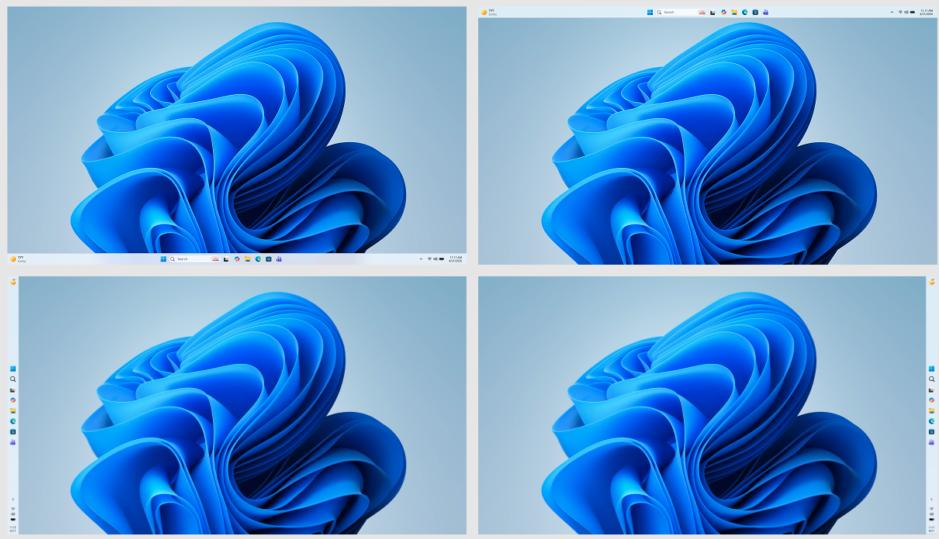Open Teams on the top-docked taskbar
Screen dimensions: 939x539
coord(765,12)
